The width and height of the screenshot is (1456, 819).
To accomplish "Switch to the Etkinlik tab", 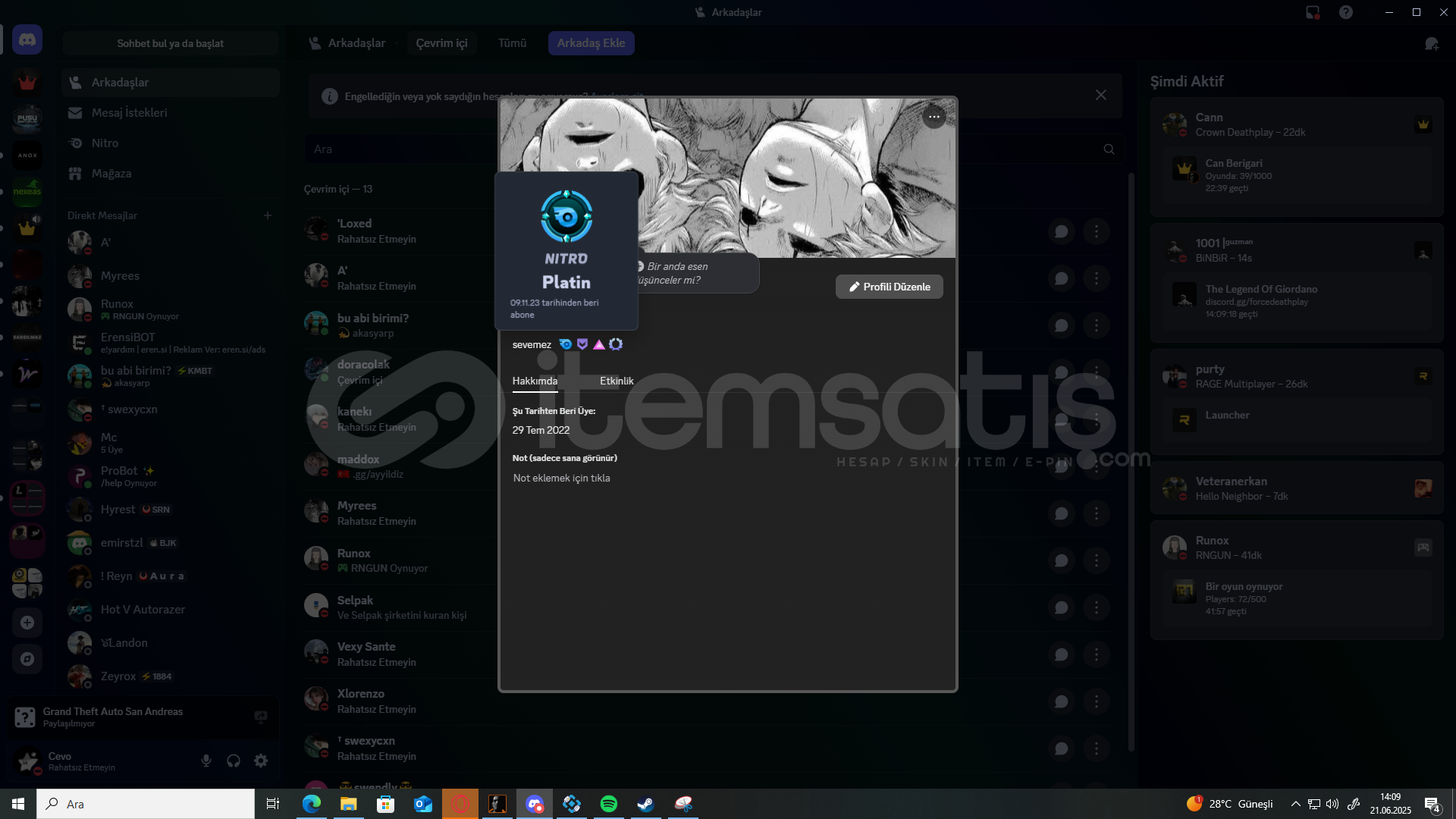I will click(x=617, y=381).
